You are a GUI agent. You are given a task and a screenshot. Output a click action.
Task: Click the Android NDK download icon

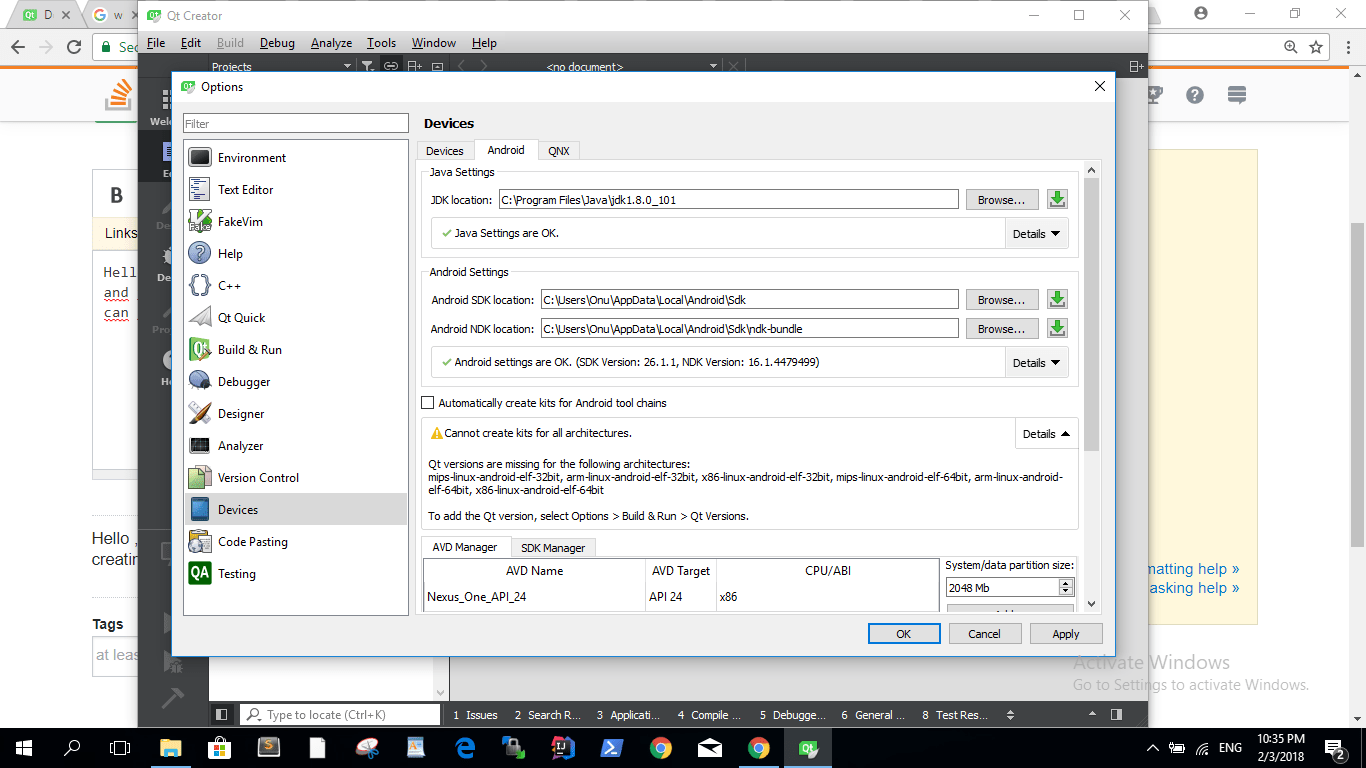point(1057,329)
